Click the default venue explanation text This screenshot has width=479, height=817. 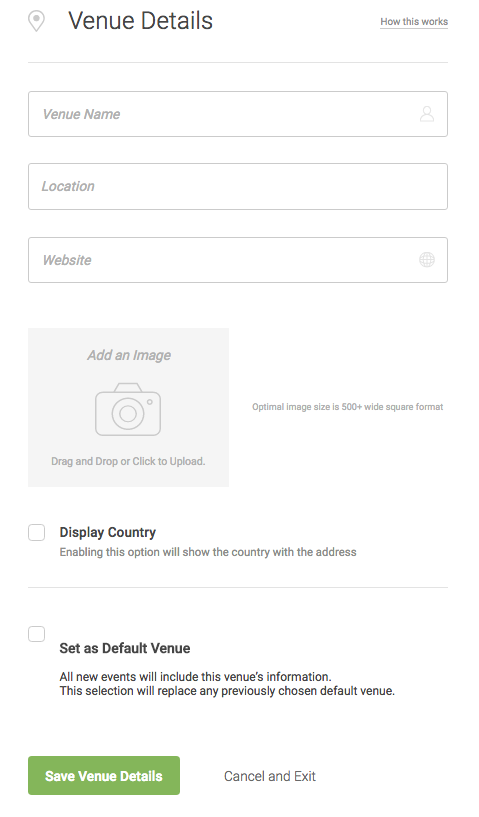point(227,684)
